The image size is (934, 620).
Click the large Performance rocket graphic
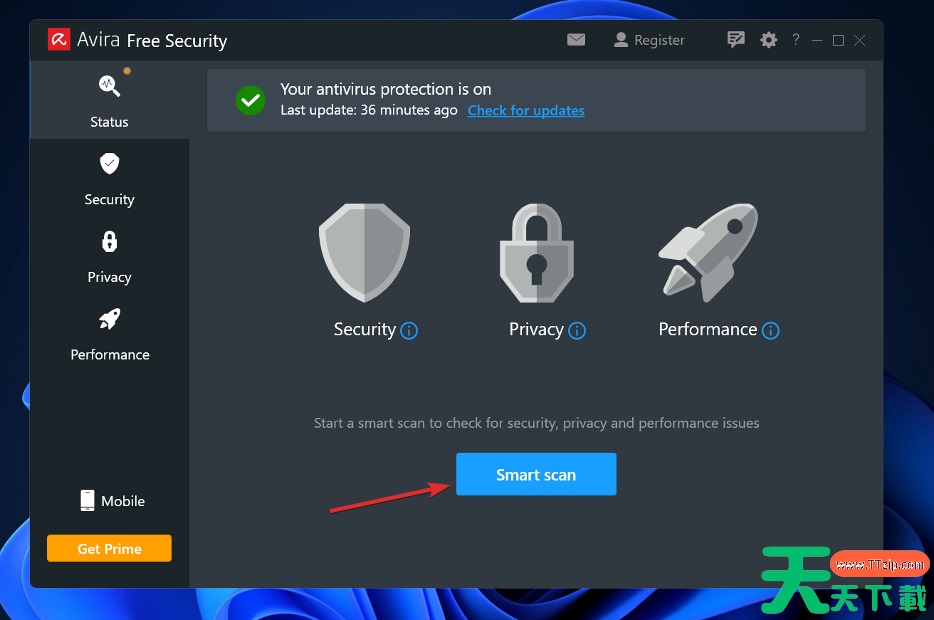tap(708, 253)
